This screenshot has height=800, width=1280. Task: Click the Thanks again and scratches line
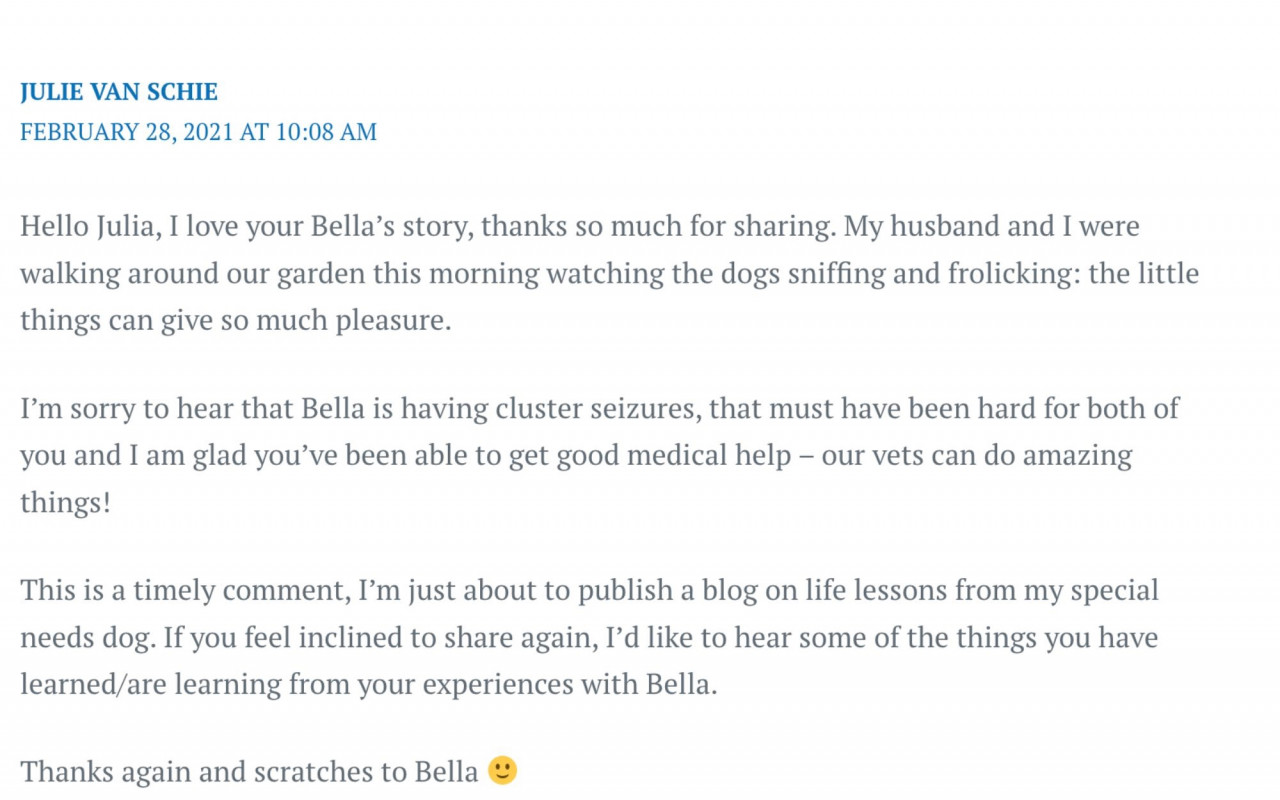(x=269, y=771)
